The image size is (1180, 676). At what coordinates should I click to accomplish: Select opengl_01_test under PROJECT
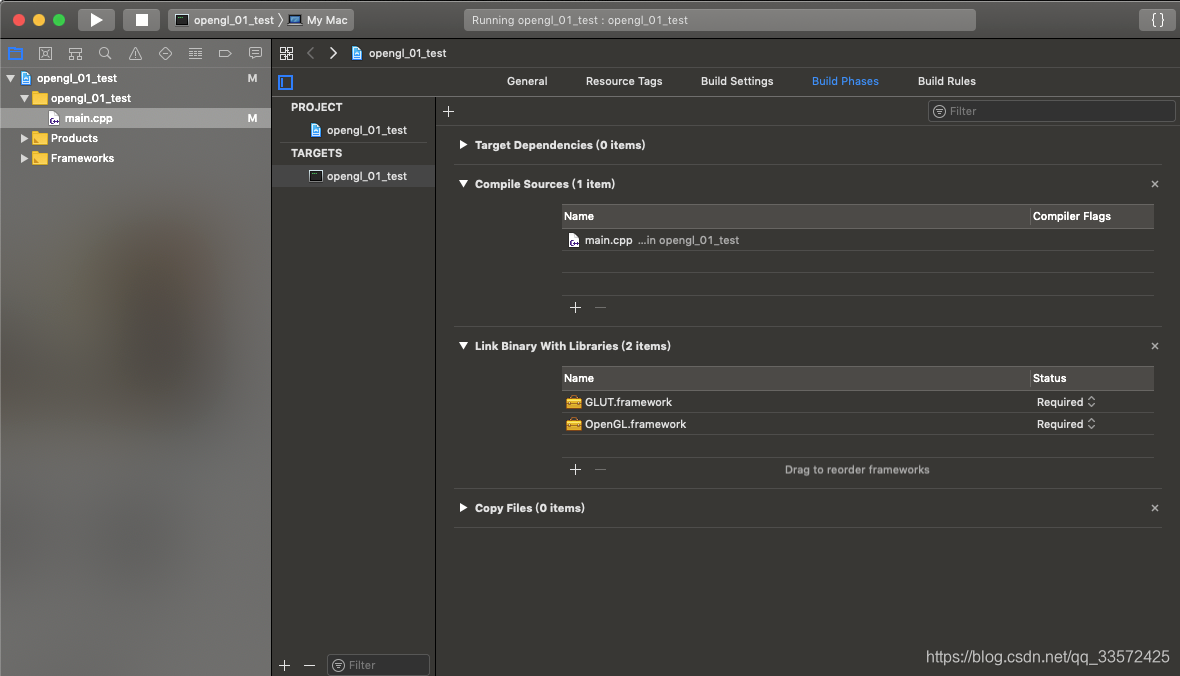(x=354, y=130)
